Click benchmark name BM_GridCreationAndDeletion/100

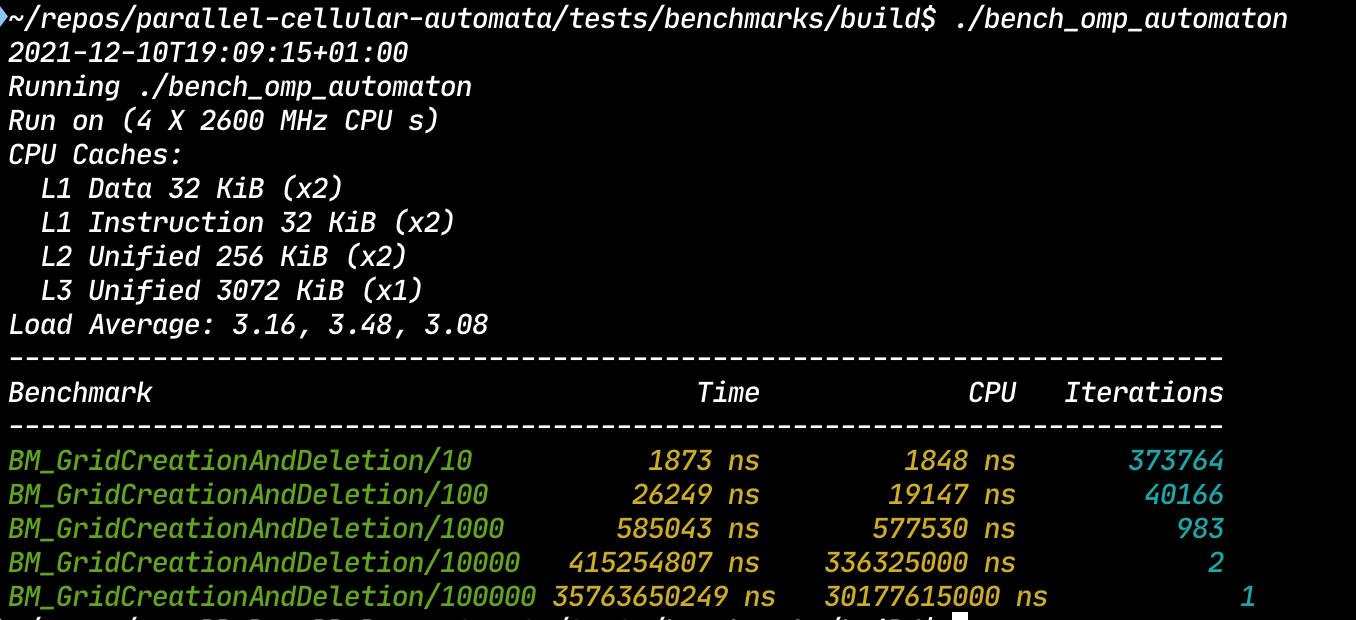pos(248,495)
